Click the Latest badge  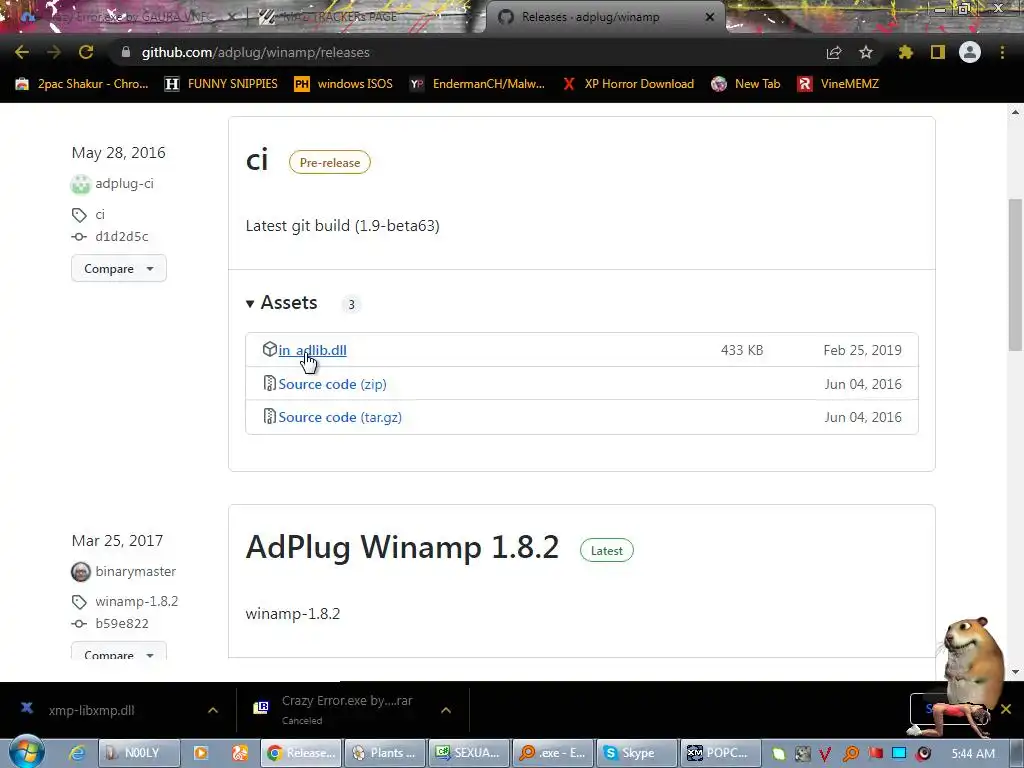click(607, 551)
